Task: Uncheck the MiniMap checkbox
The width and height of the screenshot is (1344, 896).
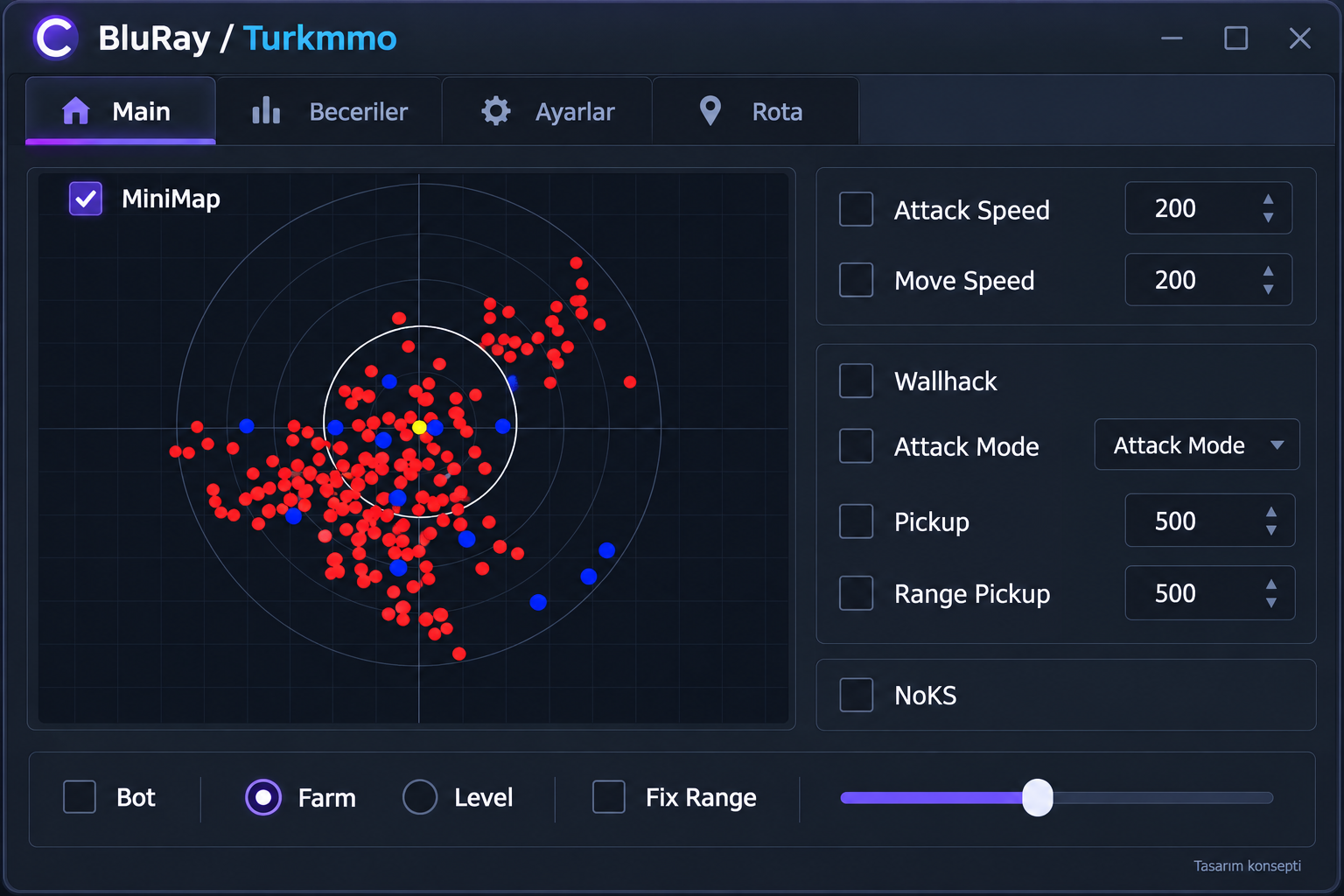Action: 86,199
